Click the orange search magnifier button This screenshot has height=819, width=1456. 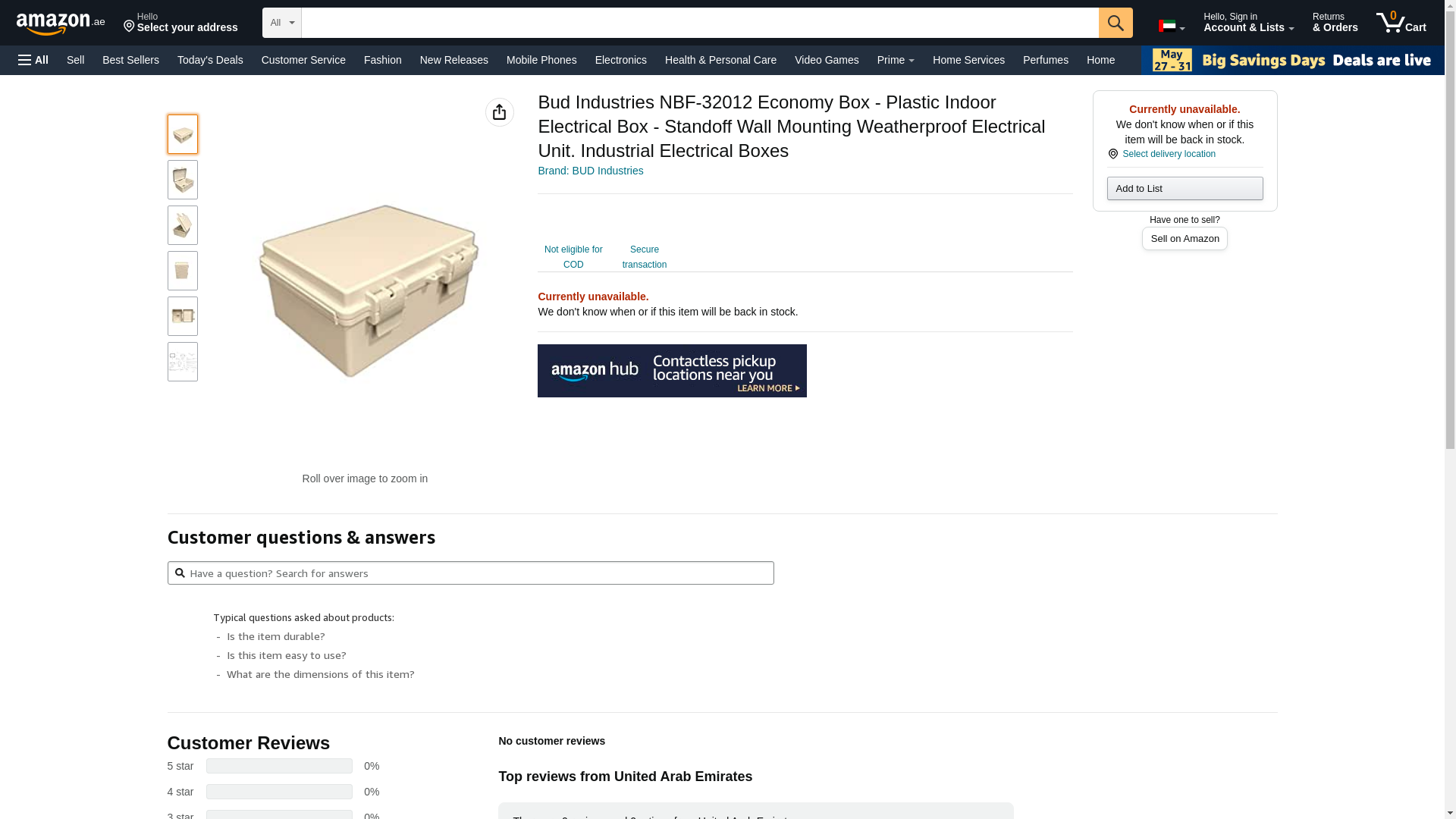[1116, 23]
